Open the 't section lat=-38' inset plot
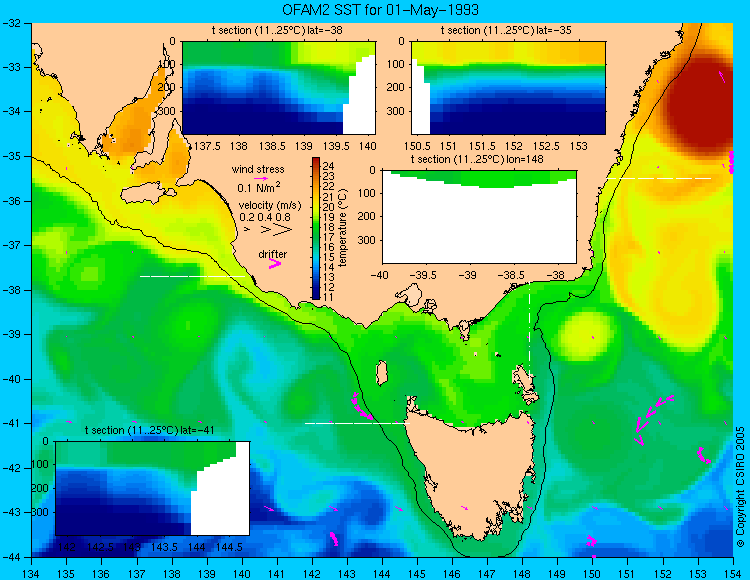This screenshot has height=580, width=750. click(x=279, y=88)
